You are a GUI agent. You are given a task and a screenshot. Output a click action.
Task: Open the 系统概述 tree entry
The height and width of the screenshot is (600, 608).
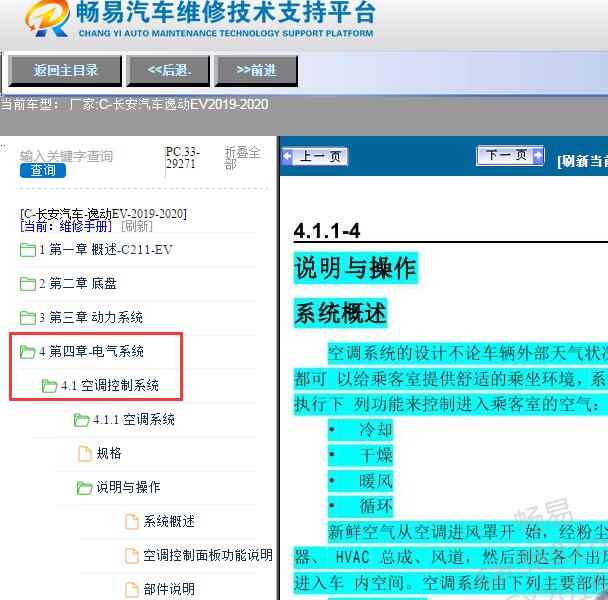(x=169, y=521)
